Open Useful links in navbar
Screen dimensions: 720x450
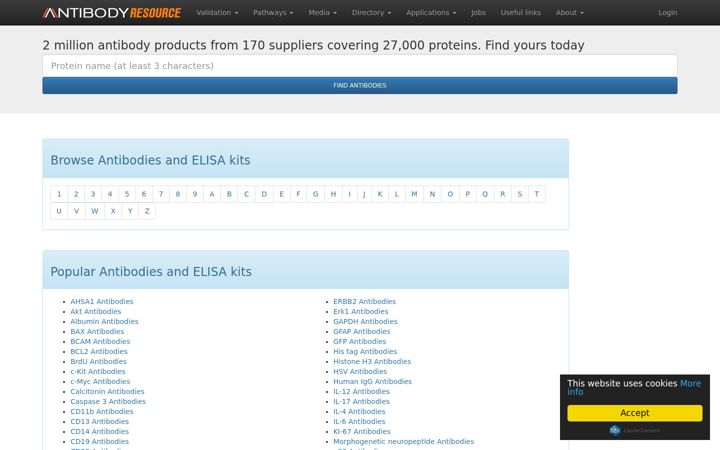coord(521,13)
